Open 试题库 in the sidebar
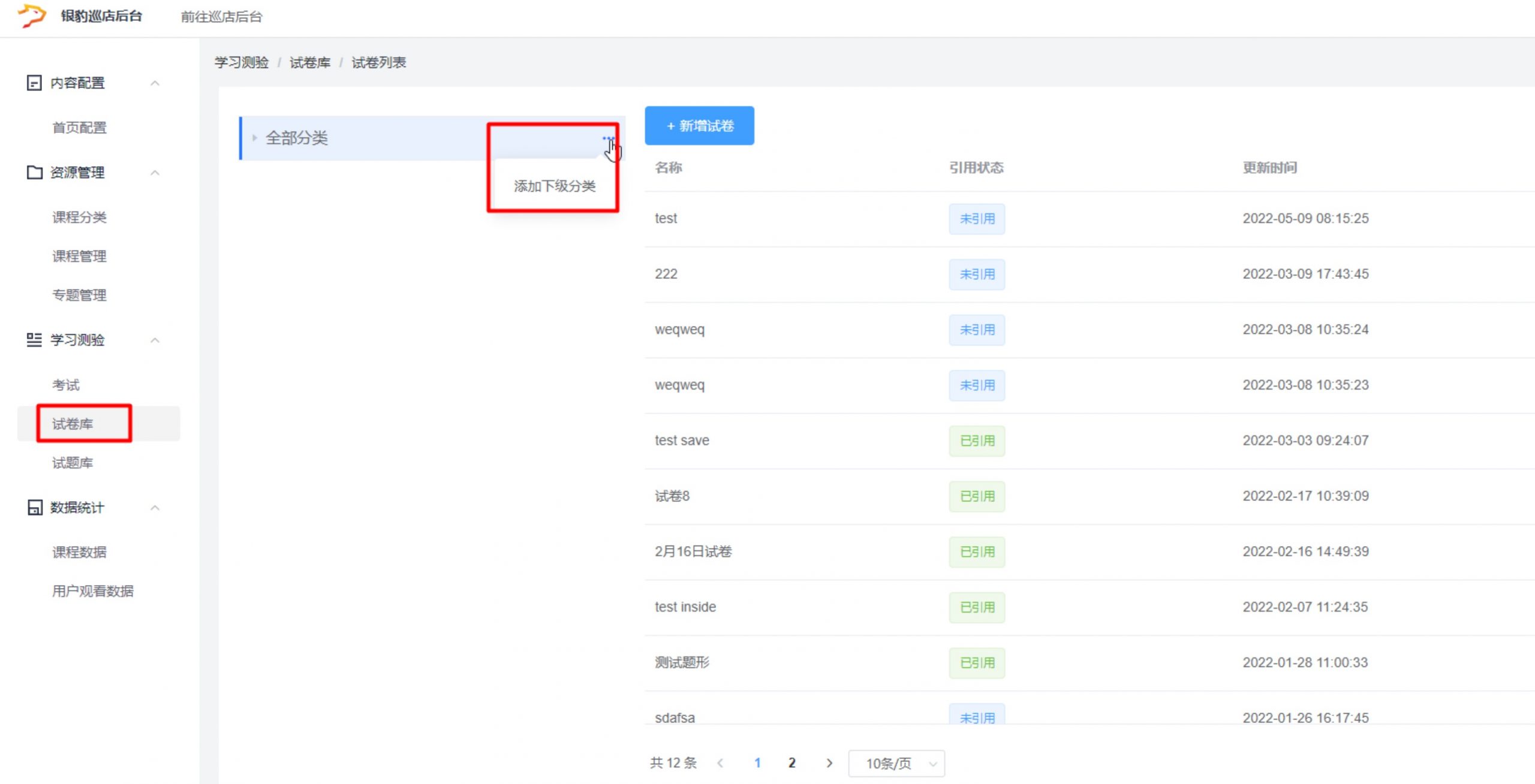The image size is (1535, 784). coord(73,463)
